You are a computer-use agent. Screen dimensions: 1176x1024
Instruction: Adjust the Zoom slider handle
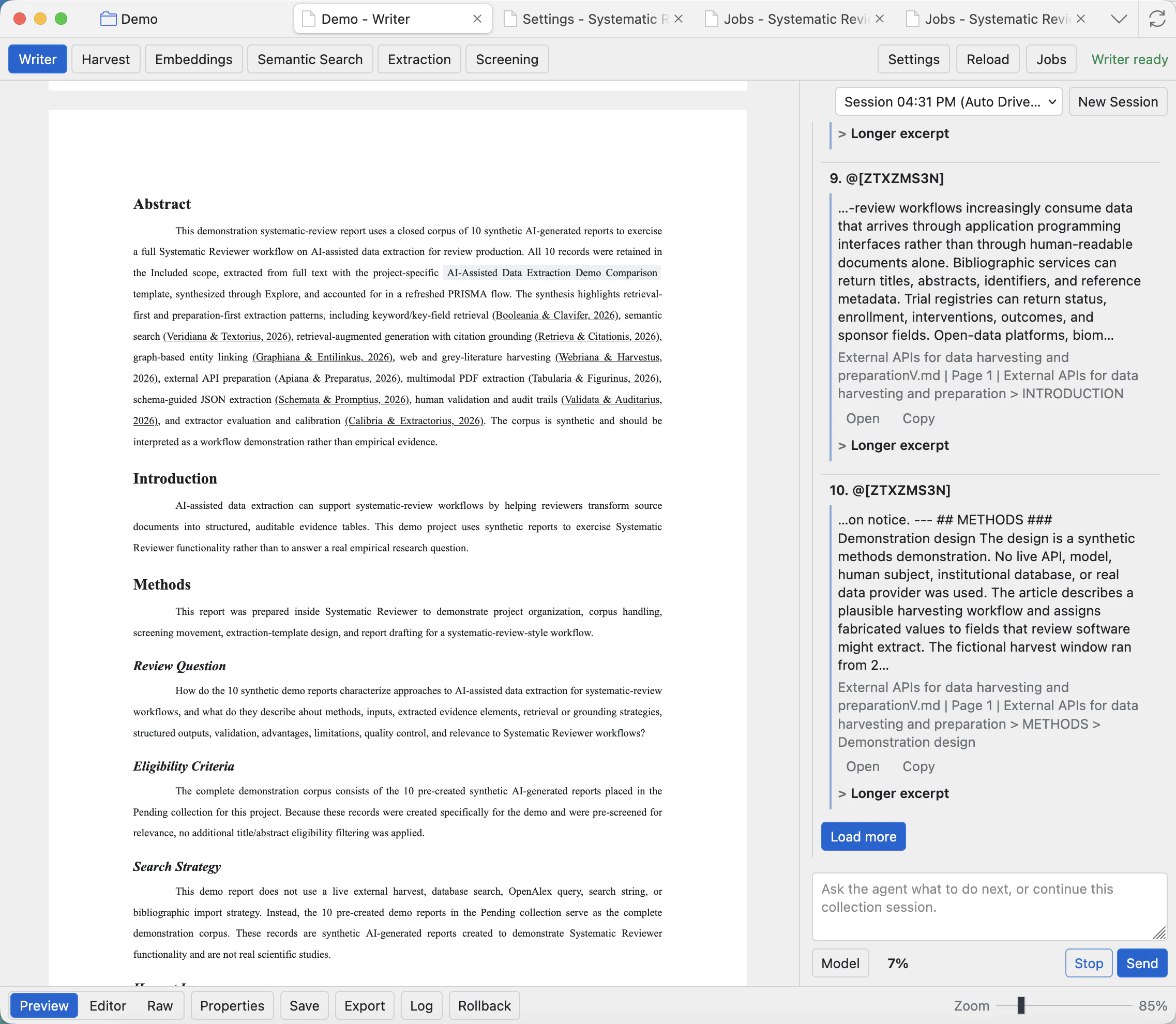(x=1021, y=1006)
